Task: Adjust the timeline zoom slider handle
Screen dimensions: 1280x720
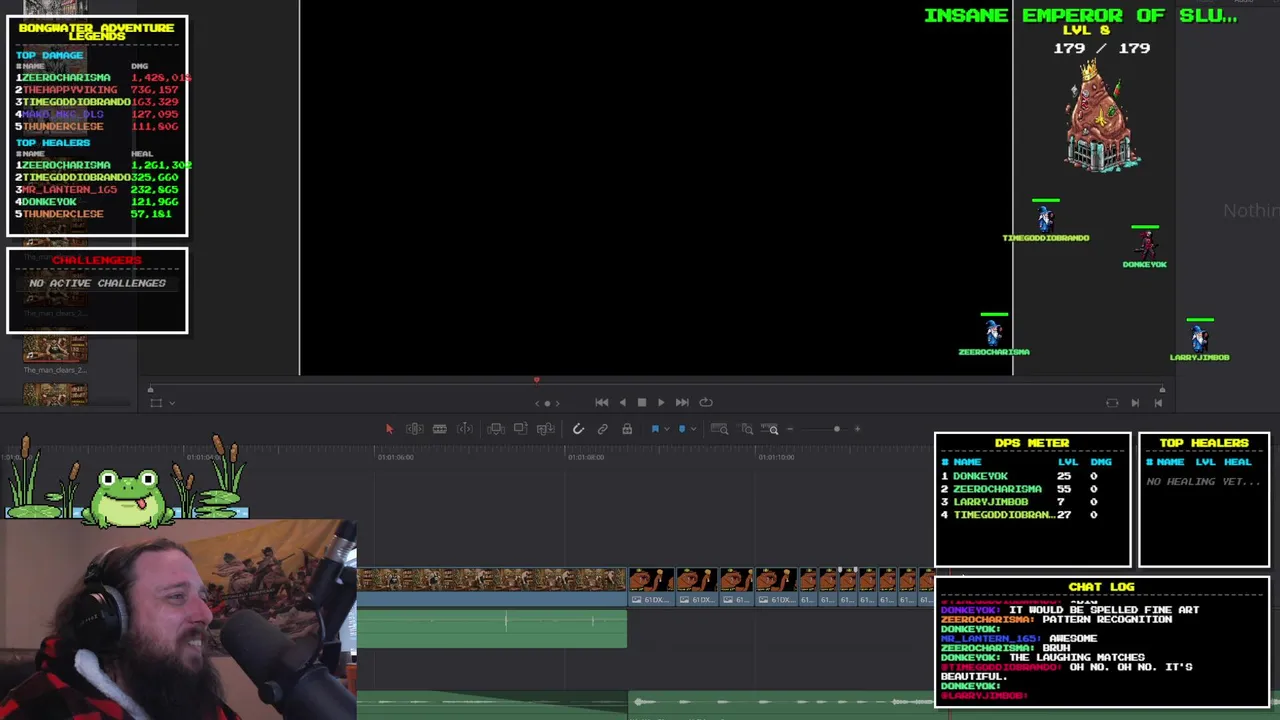Action: coord(837,429)
